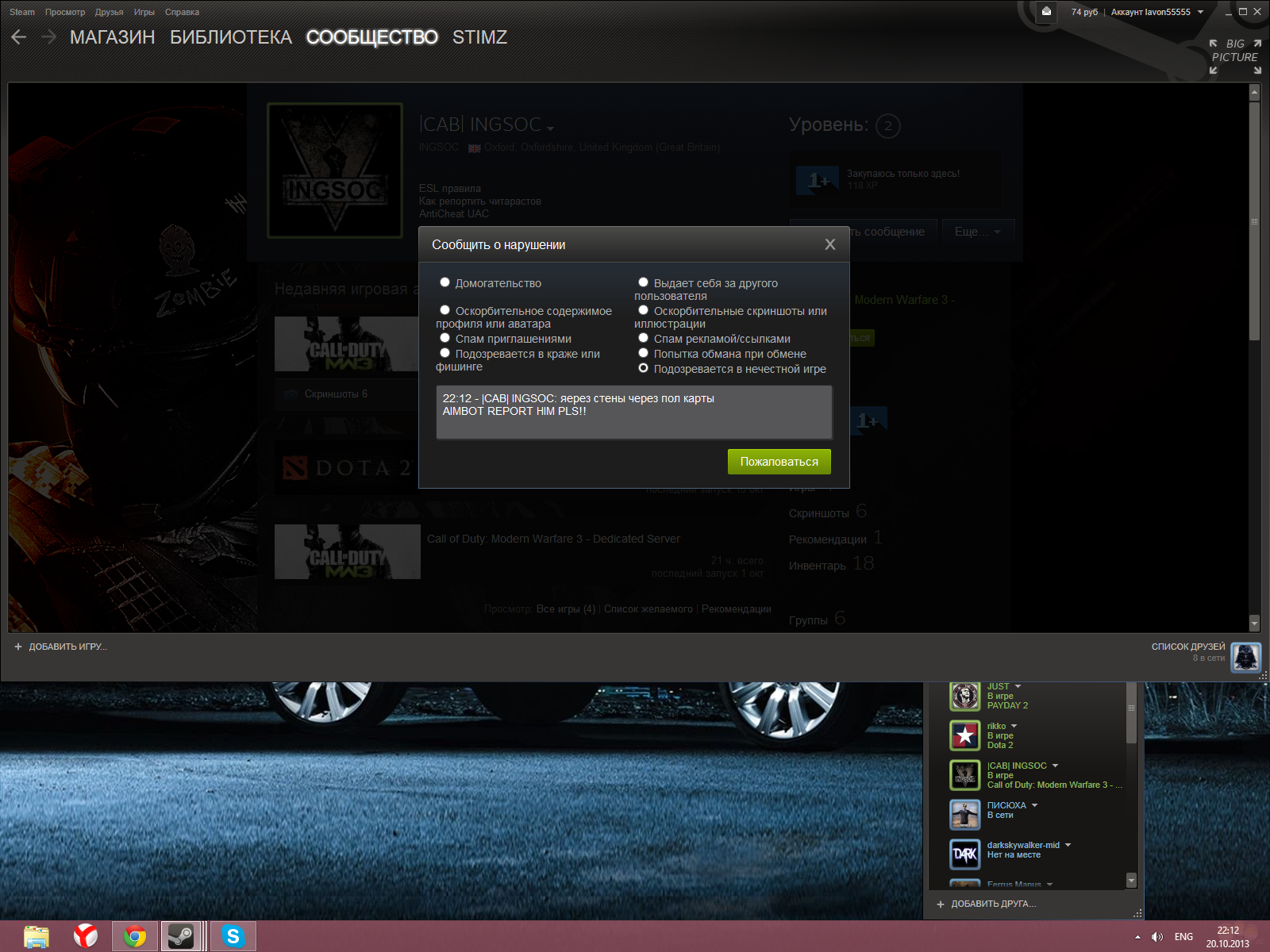Open the Скриншоты link in profile sidebar
The width and height of the screenshot is (1270, 952).
click(x=819, y=513)
